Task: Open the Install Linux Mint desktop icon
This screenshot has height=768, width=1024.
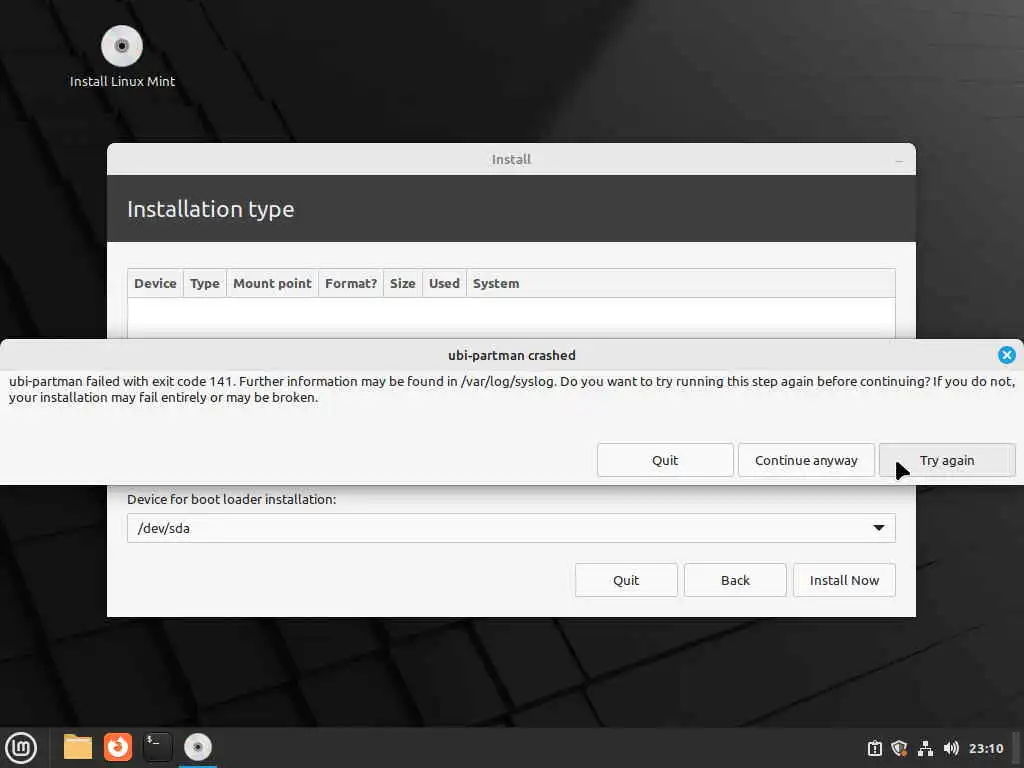Action: pyautogui.click(x=122, y=57)
